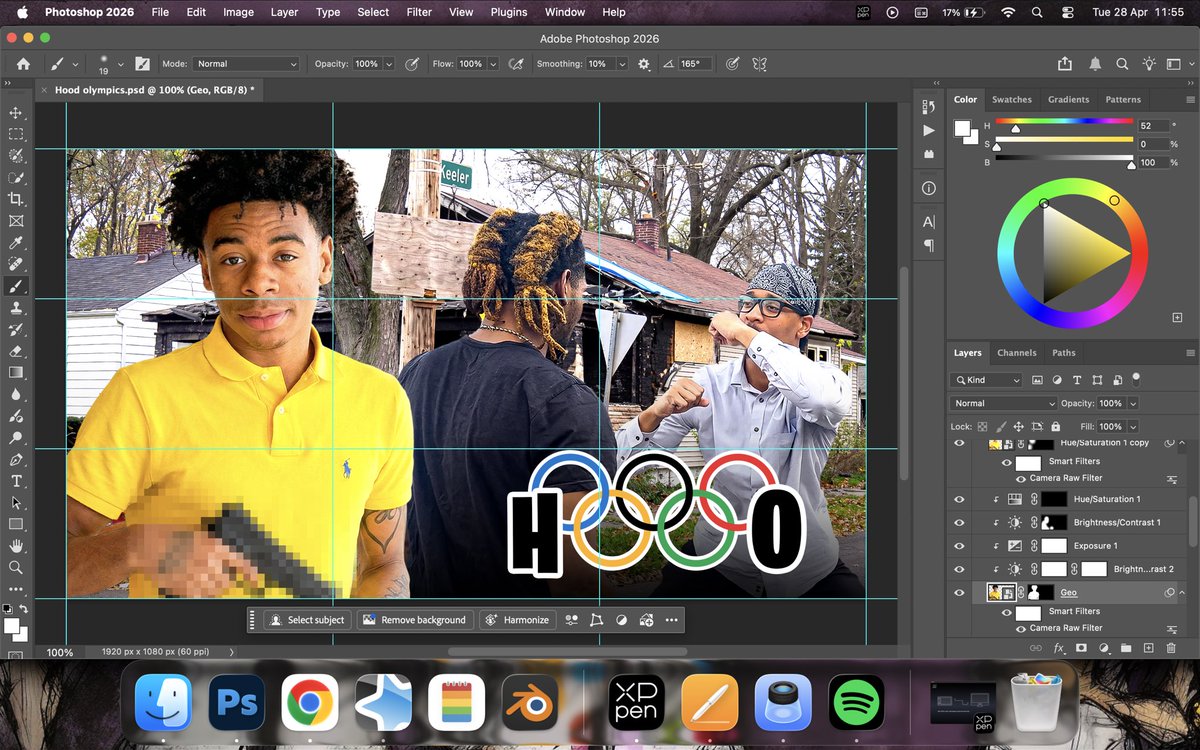Screen dimensions: 1200x750
Task: Toggle the layer filter on/off switch
Action: (x=1136, y=379)
